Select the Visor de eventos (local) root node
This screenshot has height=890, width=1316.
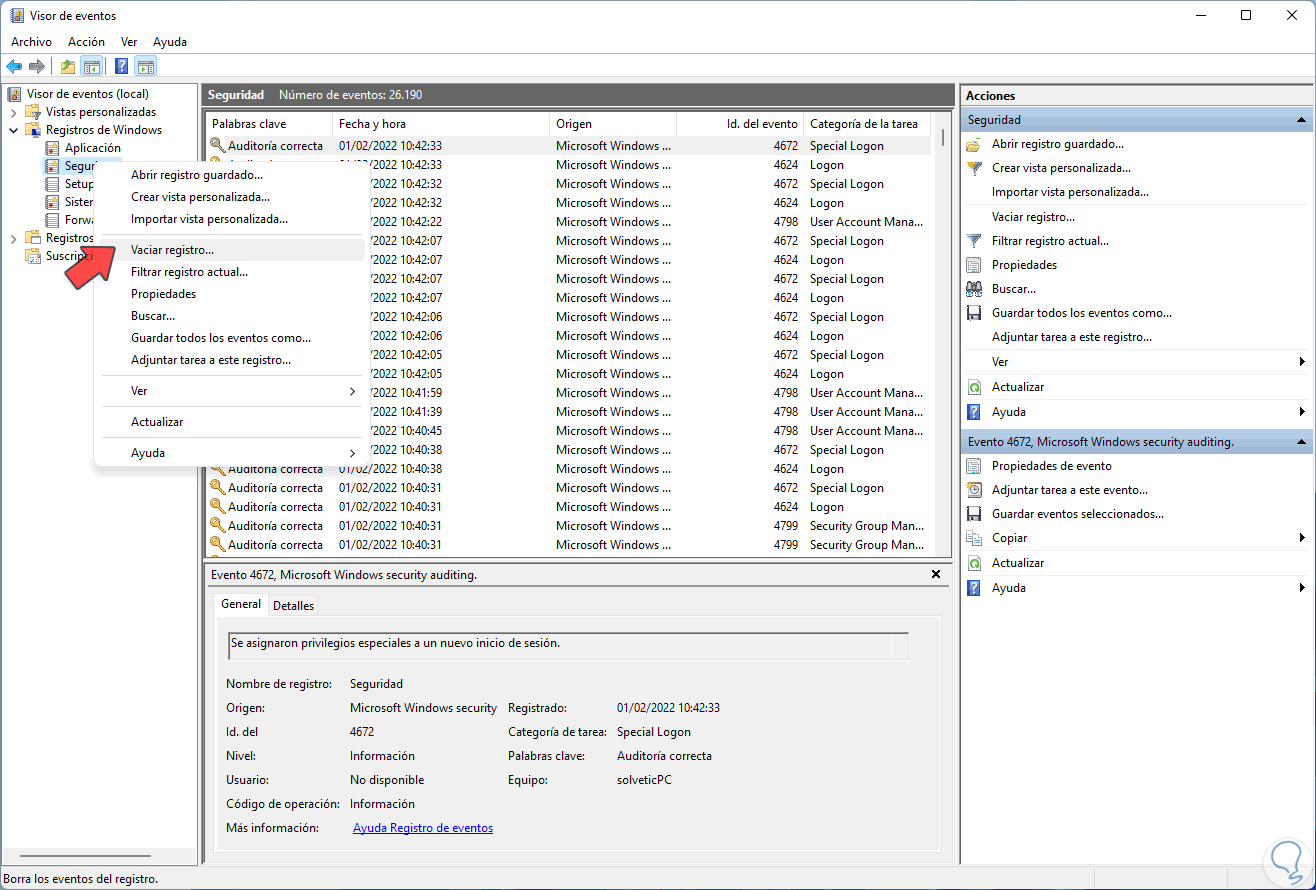pyautogui.click(x=88, y=94)
